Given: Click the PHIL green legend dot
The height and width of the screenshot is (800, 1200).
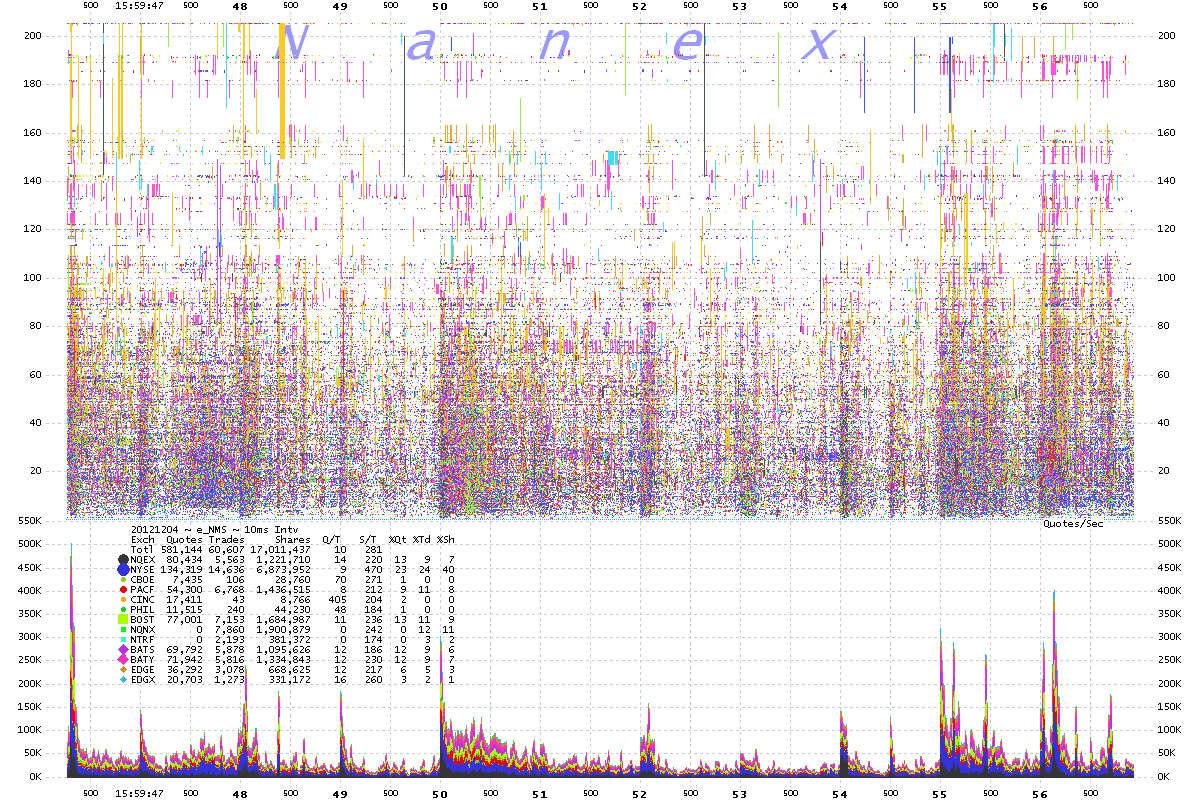Looking at the screenshot, I should coord(123,610).
